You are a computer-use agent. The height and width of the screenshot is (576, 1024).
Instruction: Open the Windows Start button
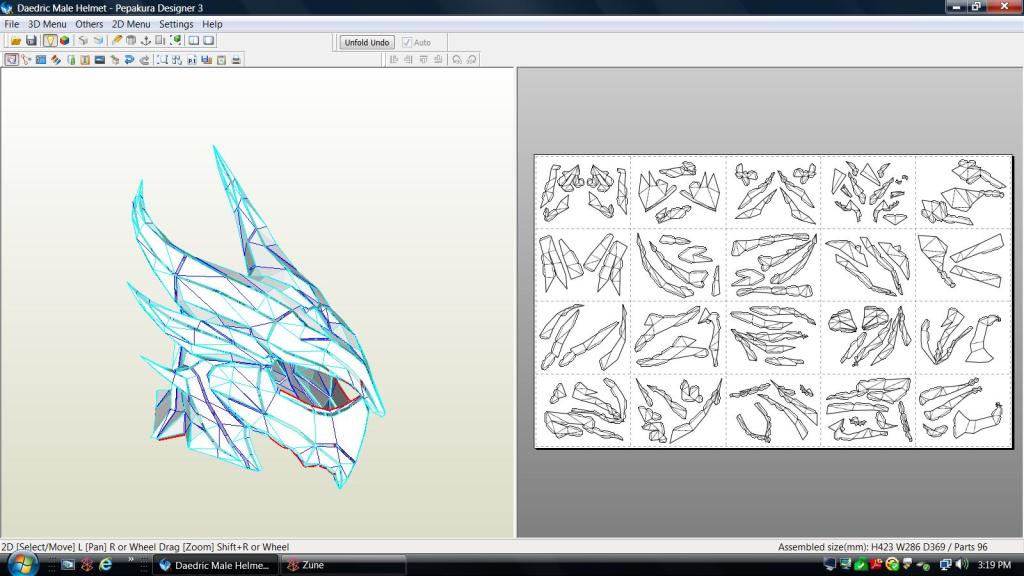[x=22, y=564]
